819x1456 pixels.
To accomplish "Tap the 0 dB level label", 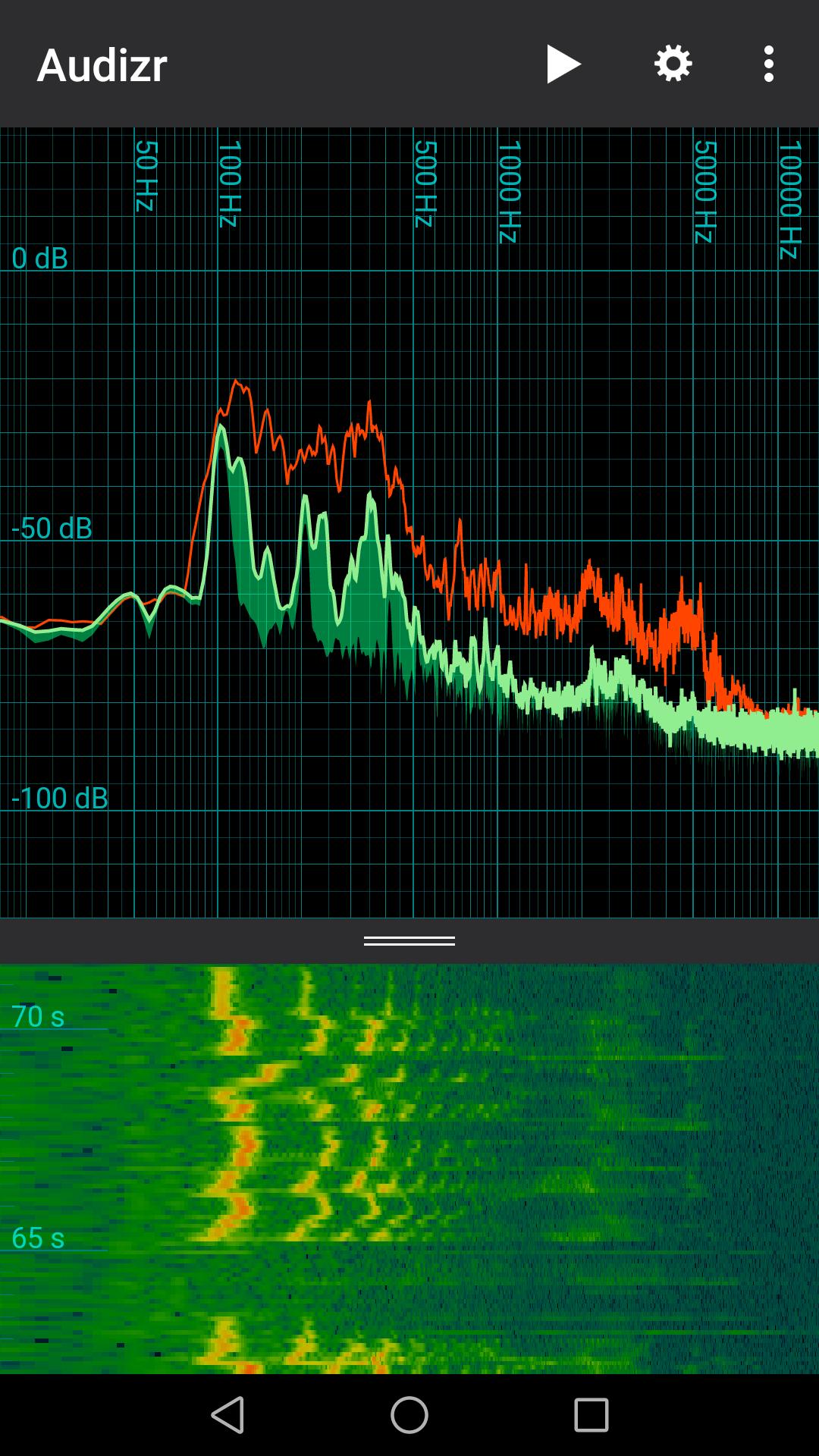I will pos(40,259).
